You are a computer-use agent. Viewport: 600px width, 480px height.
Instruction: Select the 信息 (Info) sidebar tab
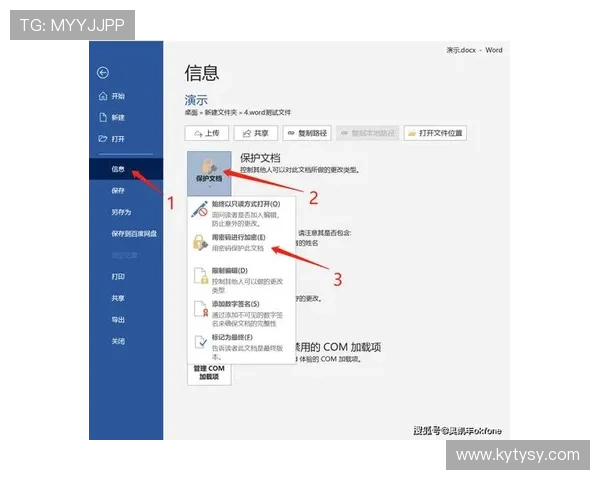coord(126,169)
